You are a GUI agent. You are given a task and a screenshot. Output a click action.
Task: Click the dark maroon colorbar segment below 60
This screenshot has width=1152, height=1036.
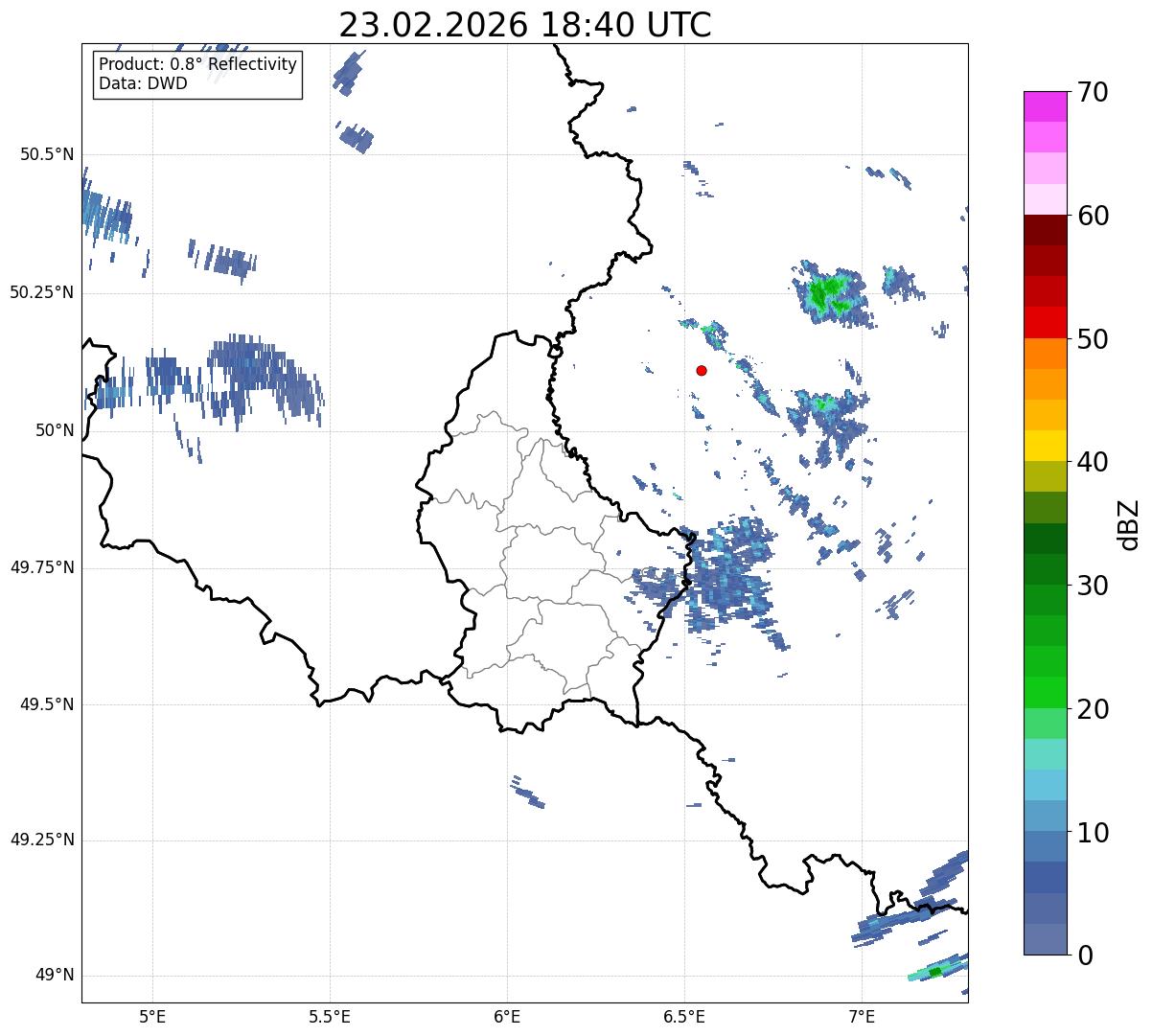[x=1045, y=230]
